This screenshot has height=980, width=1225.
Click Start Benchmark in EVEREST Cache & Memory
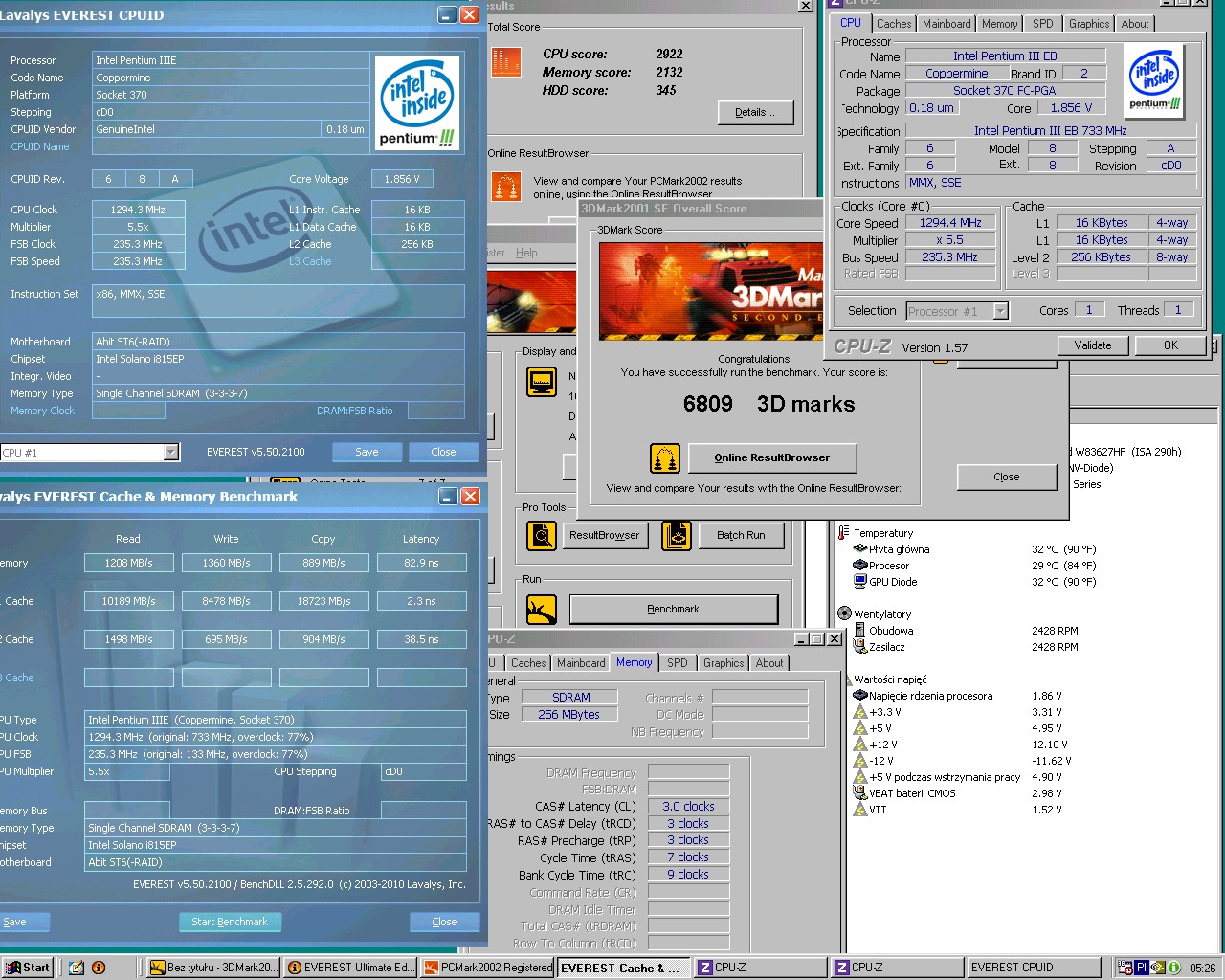[x=230, y=923]
